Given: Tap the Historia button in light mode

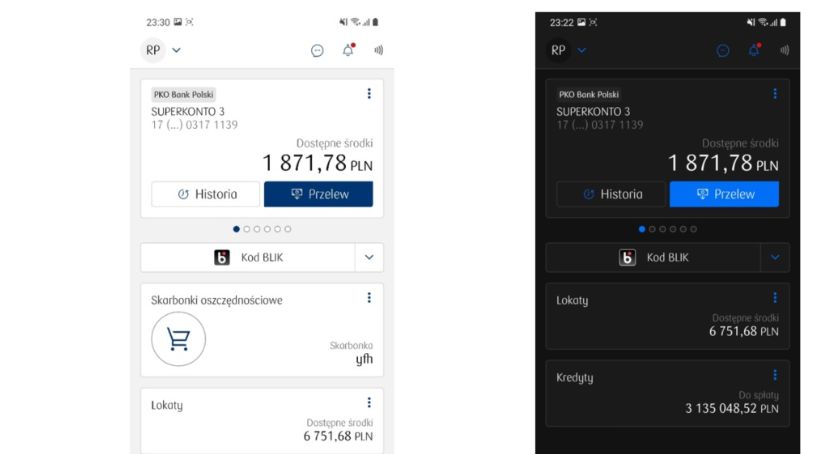Looking at the screenshot, I should click(206, 194).
